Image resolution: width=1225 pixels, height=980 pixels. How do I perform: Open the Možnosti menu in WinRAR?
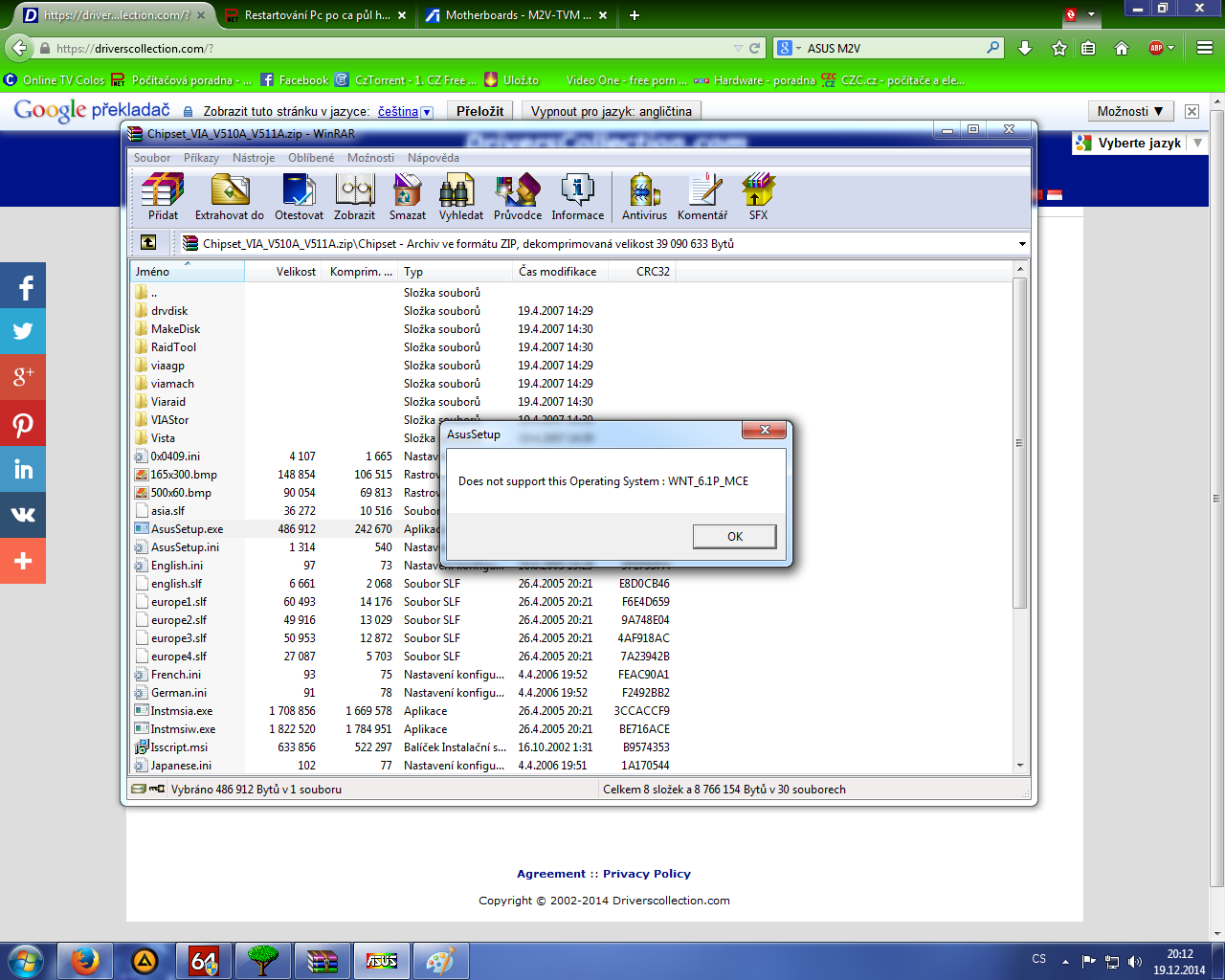pyautogui.click(x=370, y=158)
